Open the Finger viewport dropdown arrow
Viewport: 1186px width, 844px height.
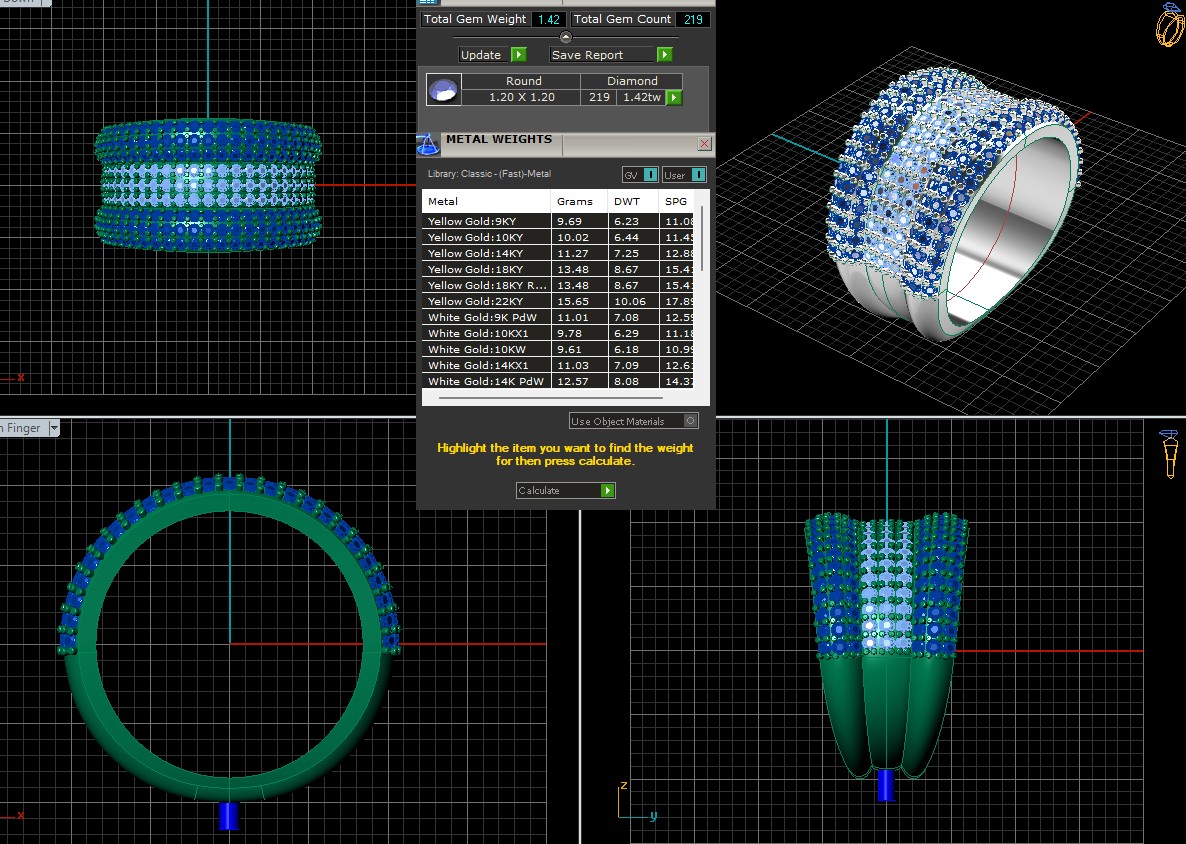point(53,428)
